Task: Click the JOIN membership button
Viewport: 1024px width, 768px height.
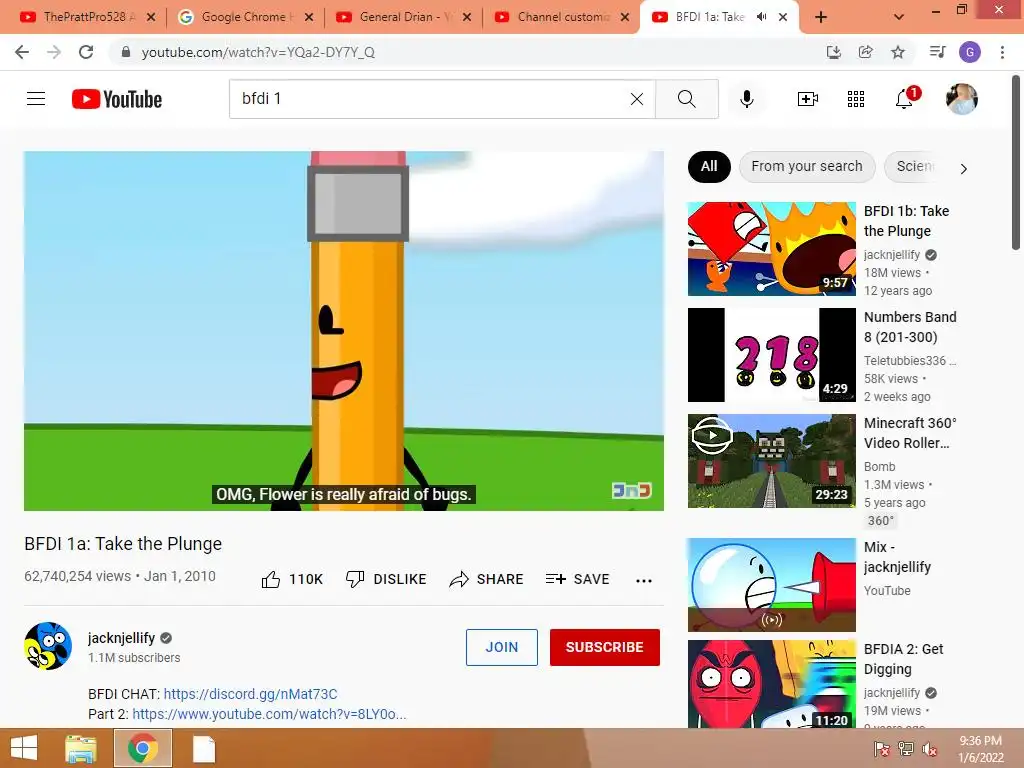Action: (x=502, y=647)
